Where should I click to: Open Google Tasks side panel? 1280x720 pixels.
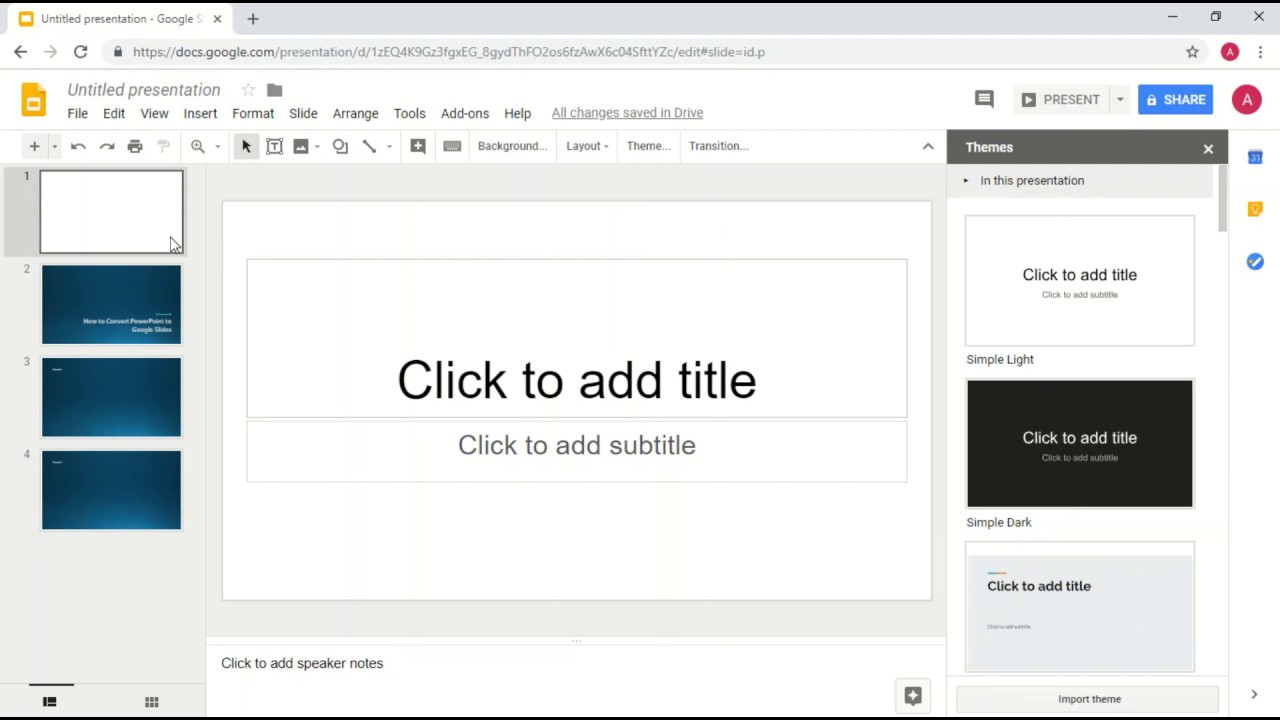point(1255,261)
